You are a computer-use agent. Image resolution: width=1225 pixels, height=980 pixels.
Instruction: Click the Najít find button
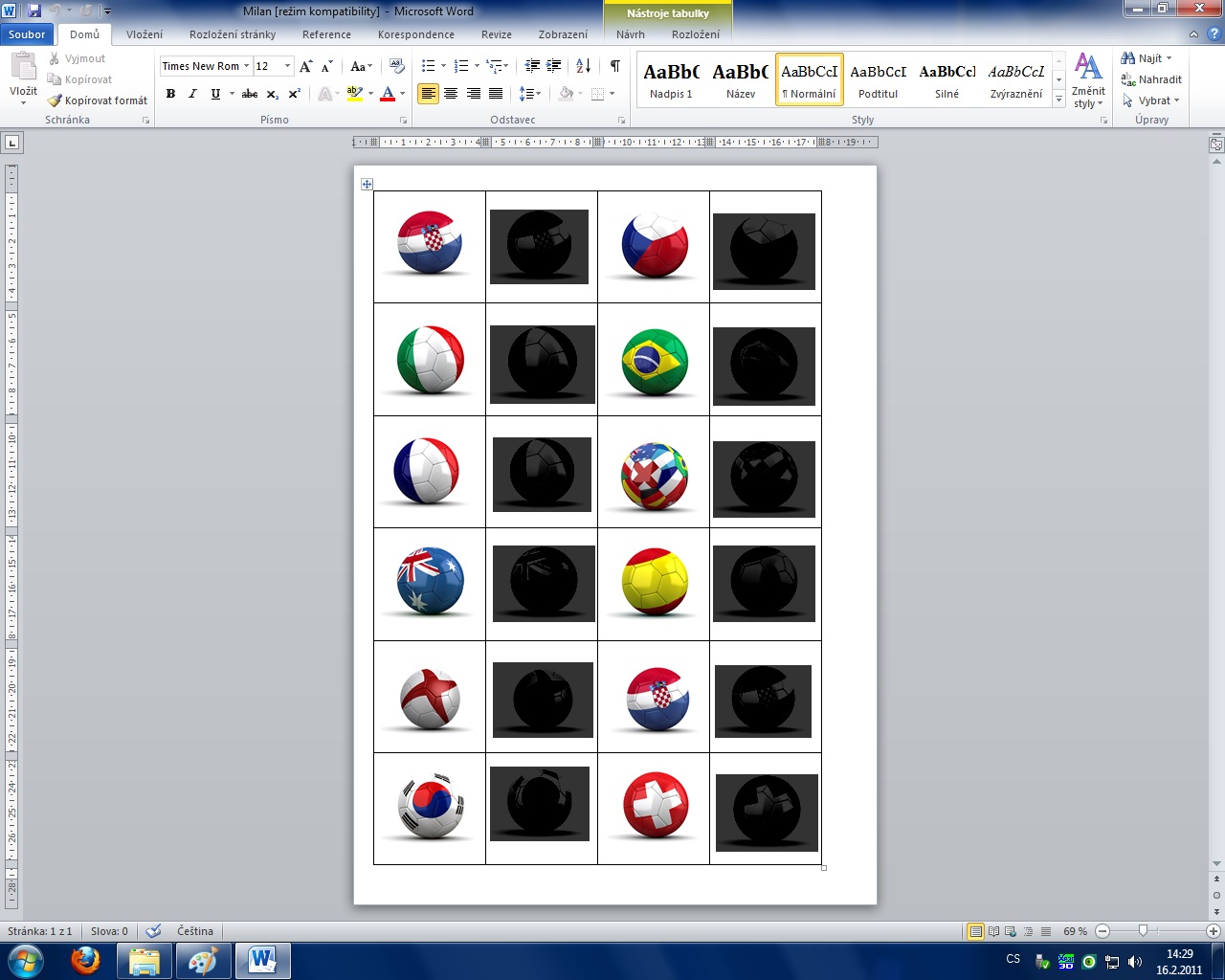tap(1147, 58)
